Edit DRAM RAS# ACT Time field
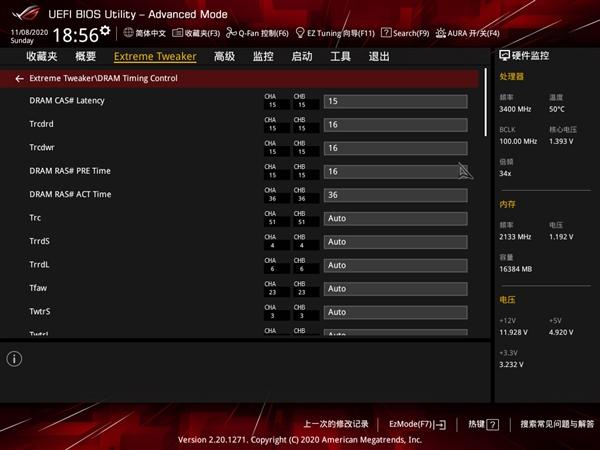The image size is (600, 450). pos(396,195)
